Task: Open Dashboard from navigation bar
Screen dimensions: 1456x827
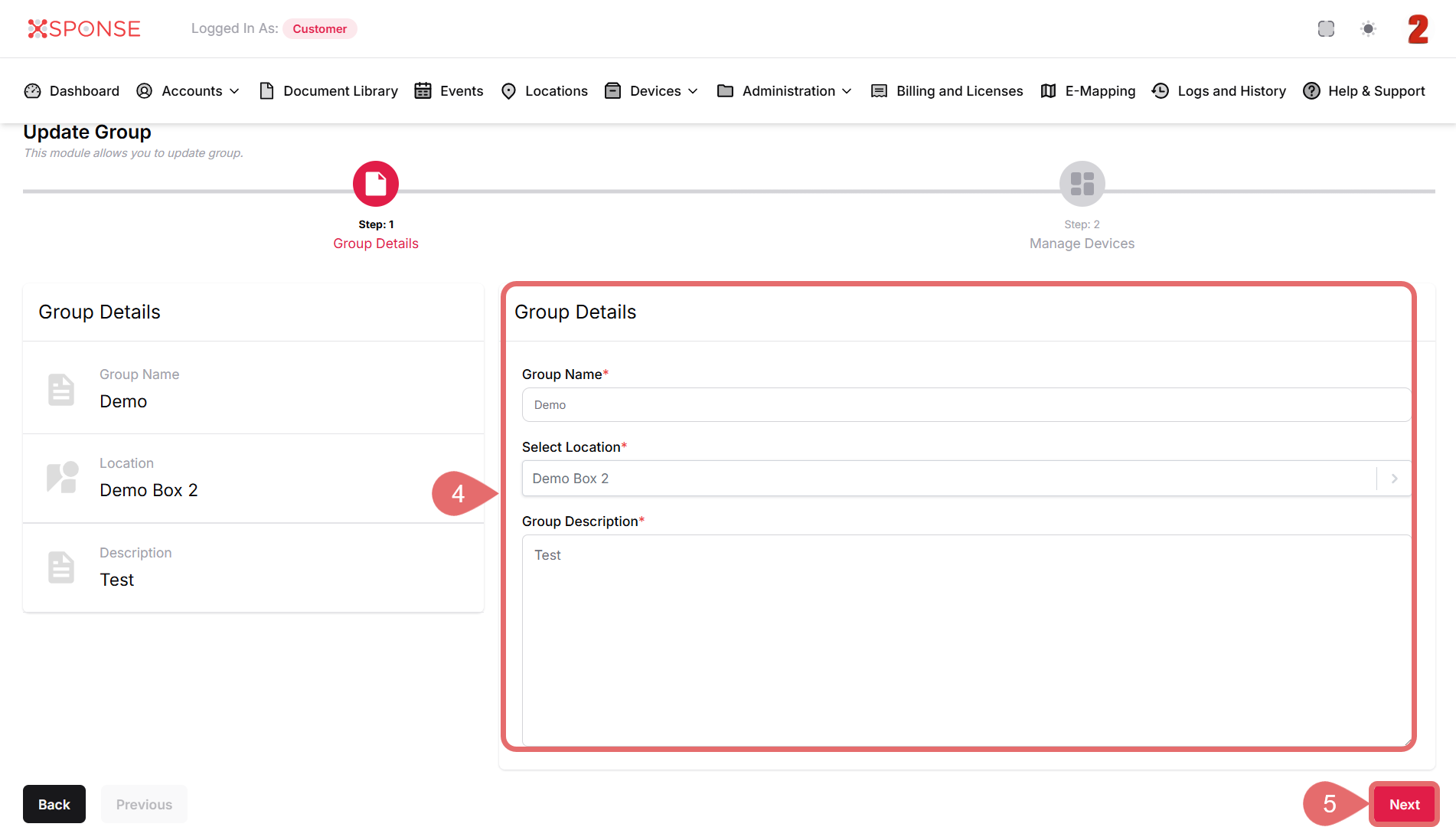Action: tap(72, 91)
